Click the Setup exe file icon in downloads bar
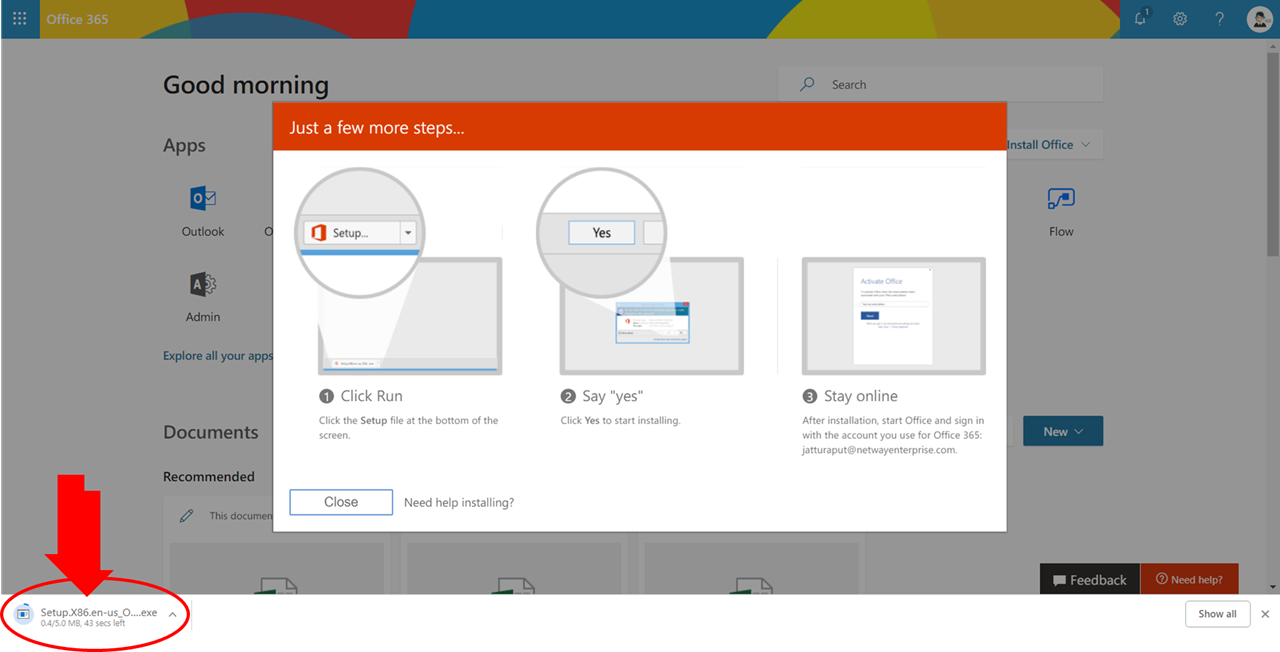Viewport: 1280px width, 652px height. click(24, 614)
